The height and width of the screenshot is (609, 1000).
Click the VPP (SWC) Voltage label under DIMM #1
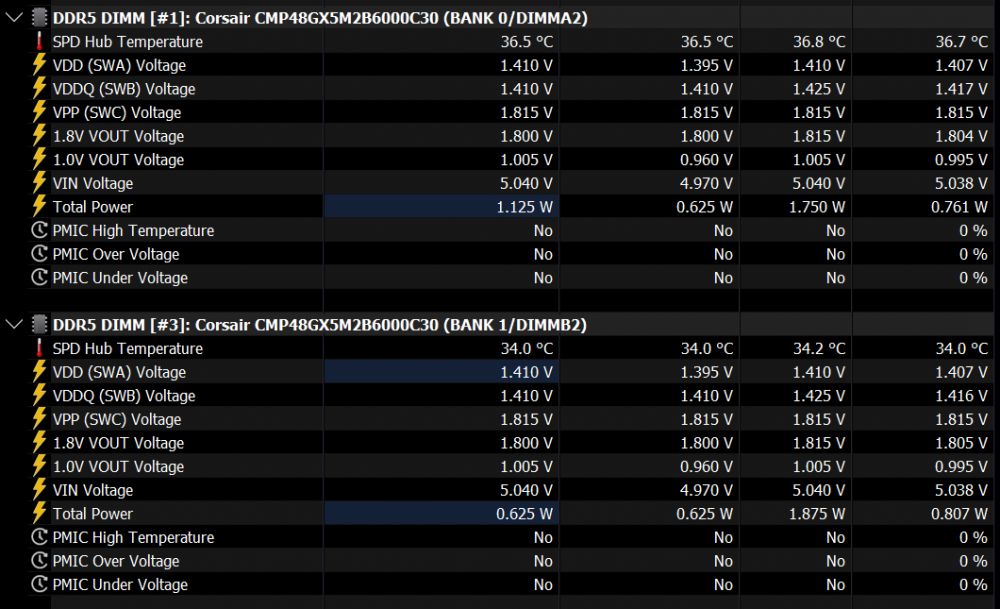pyautogui.click(x=117, y=112)
